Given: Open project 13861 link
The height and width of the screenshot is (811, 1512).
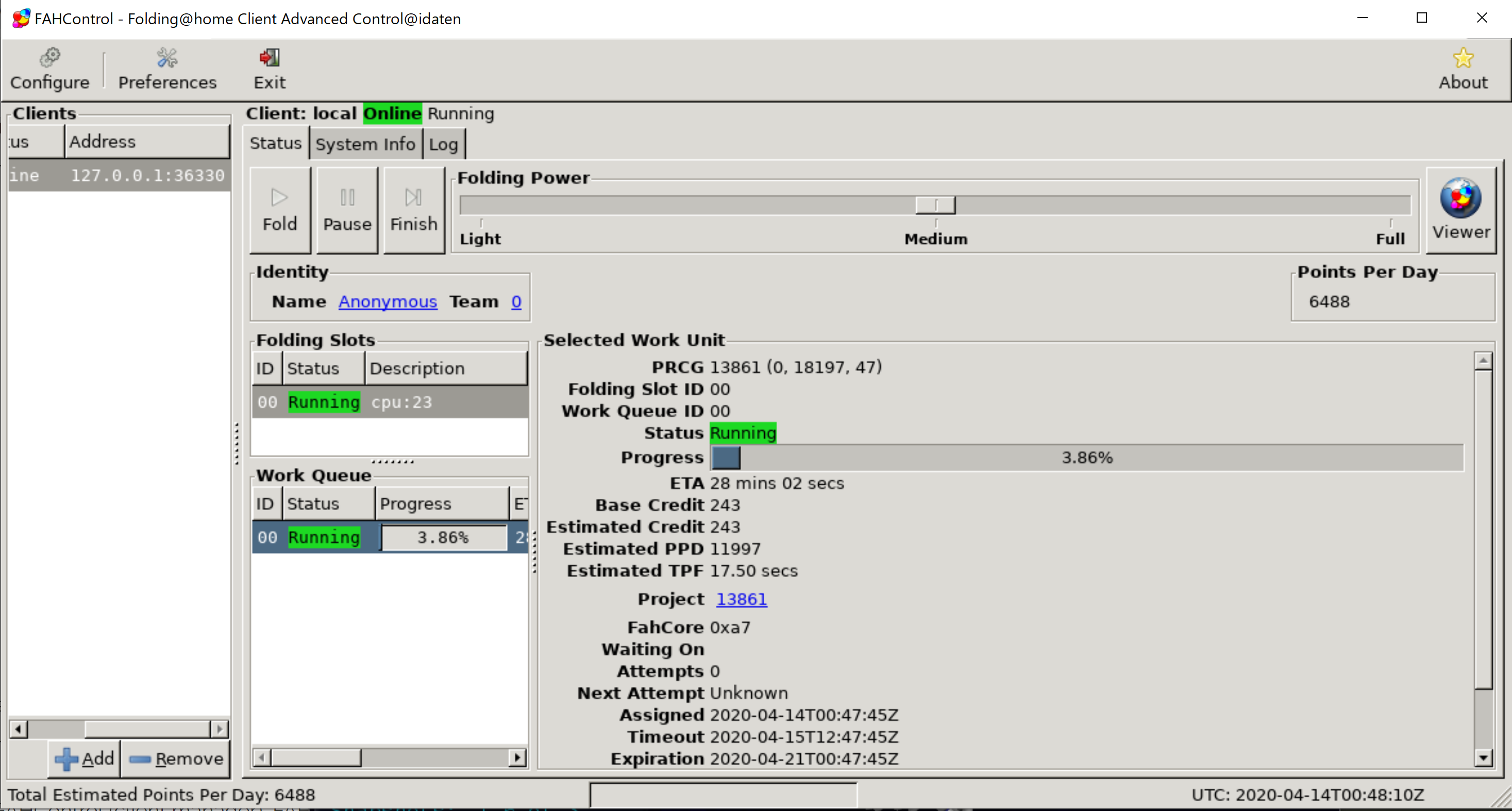Looking at the screenshot, I should coord(741,599).
